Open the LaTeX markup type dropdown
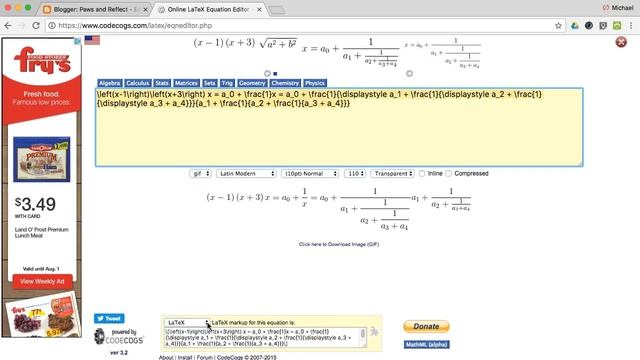The width and height of the screenshot is (640, 360). pyautogui.click(x=187, y=322)
